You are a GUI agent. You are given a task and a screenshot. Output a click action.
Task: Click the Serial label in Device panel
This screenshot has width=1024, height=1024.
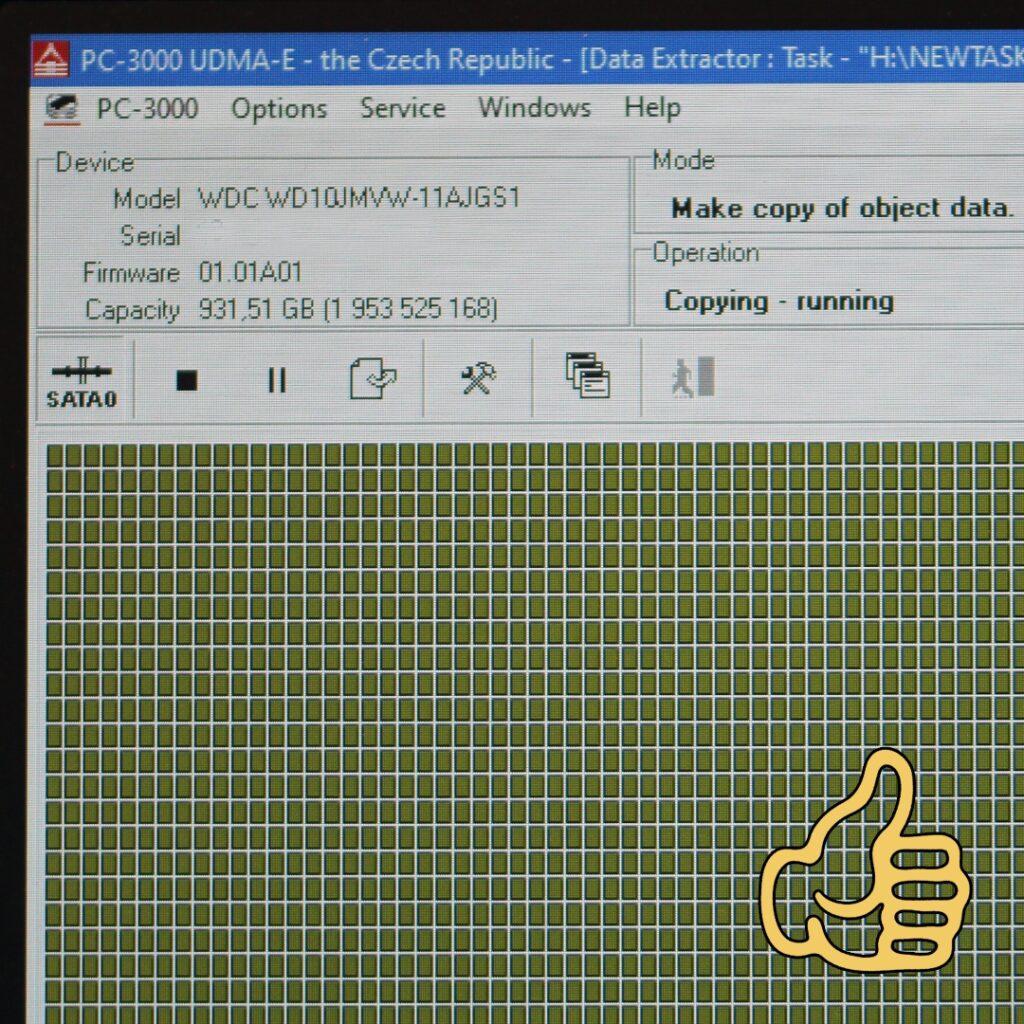pos(150,236)
